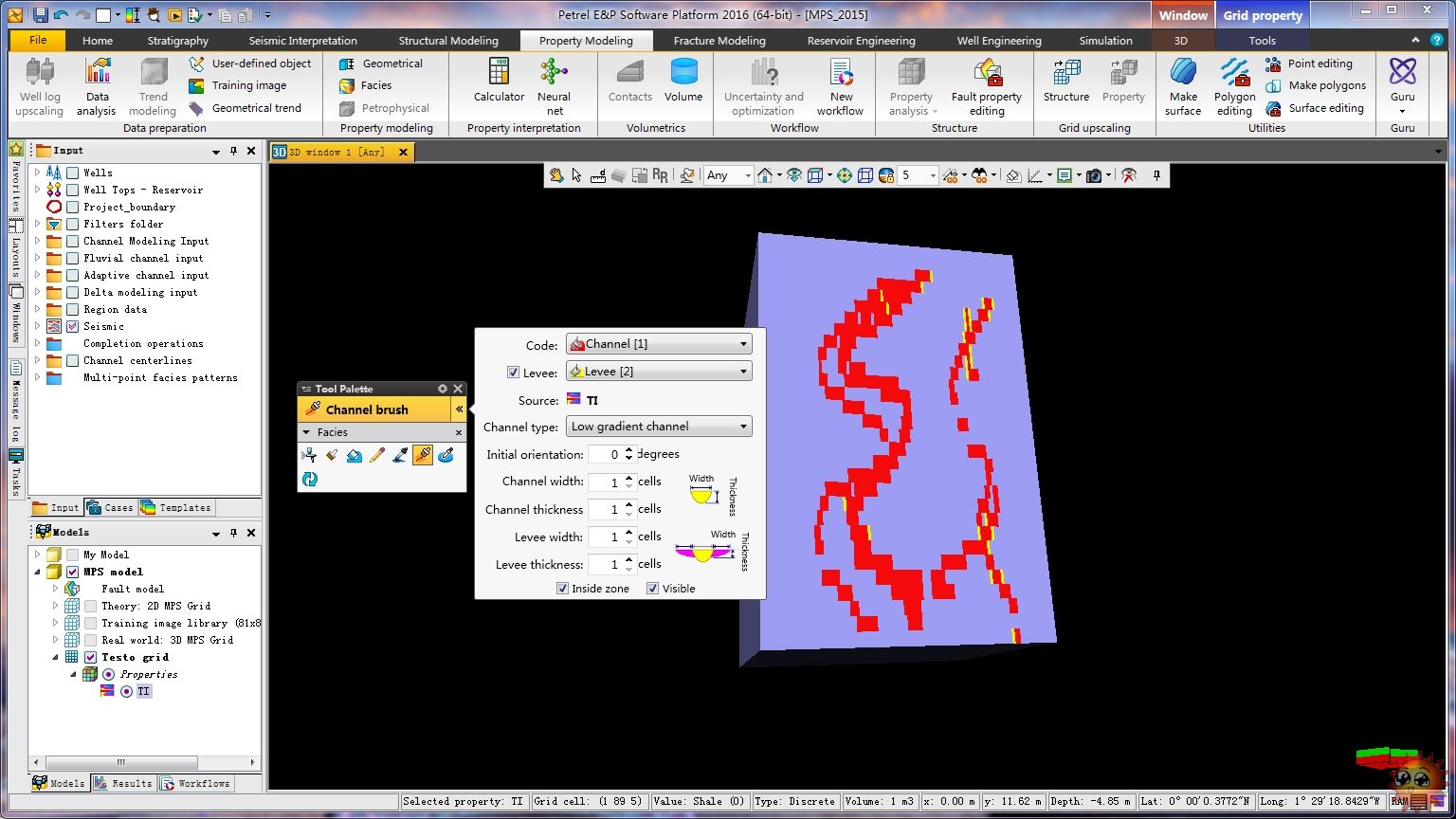This screenshot has width=1456, height=819.
Task: Check the My Model checkbox
Action: [x=73, y=555]
